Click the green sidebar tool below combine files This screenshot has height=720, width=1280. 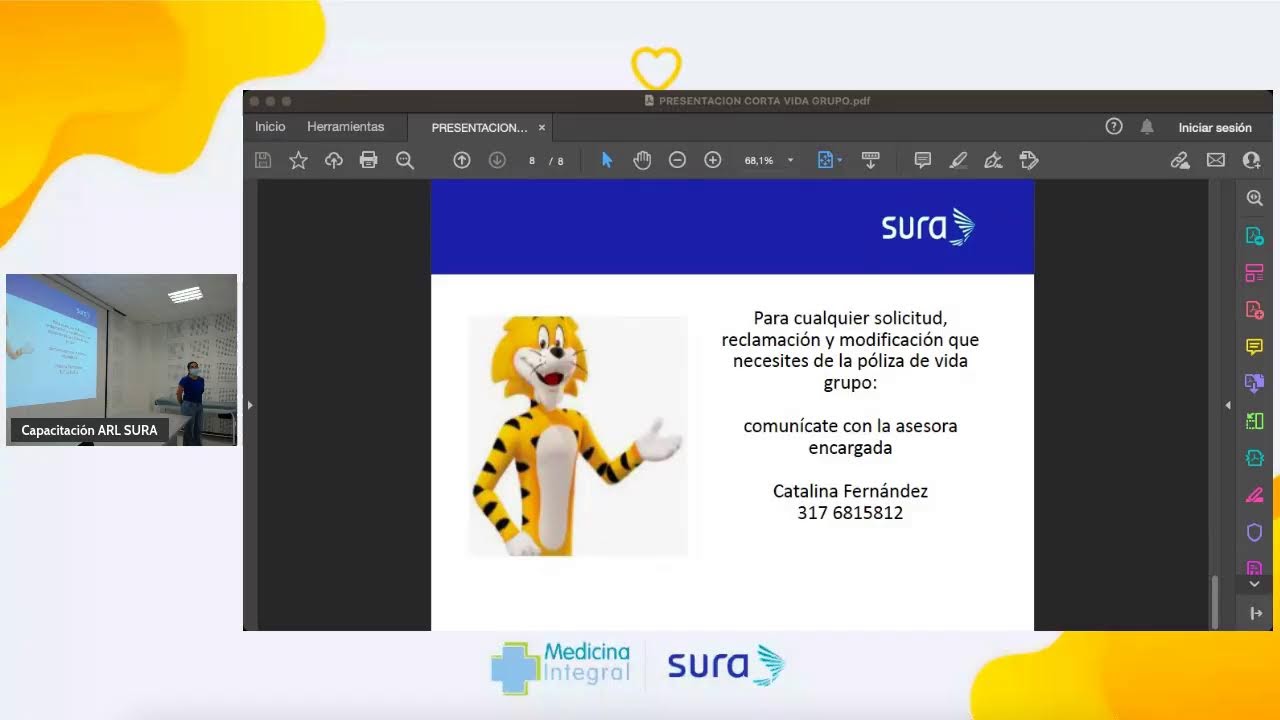click(1254, 421)
